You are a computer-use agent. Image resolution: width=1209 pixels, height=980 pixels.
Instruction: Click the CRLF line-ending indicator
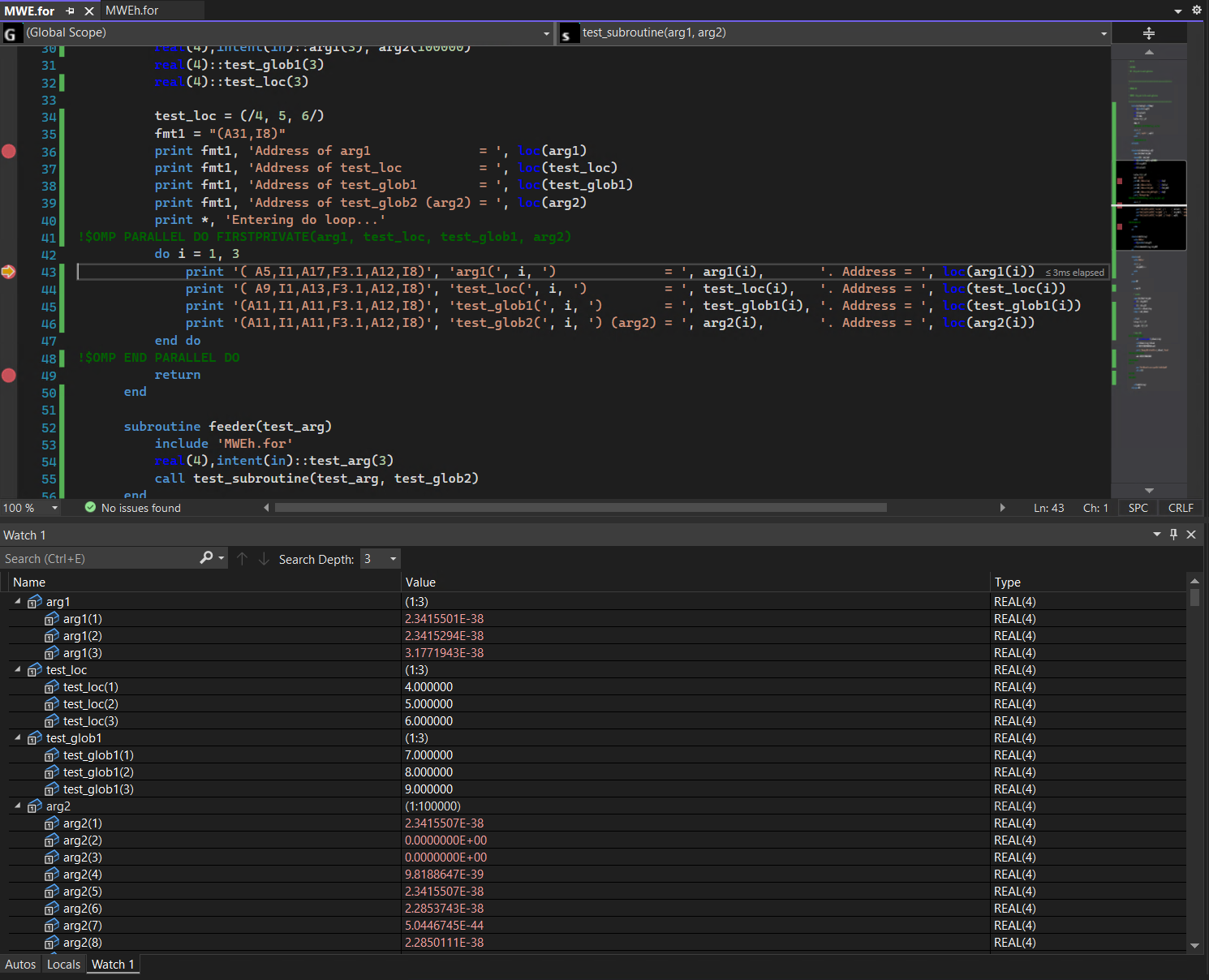click(x=1180, y=507)
